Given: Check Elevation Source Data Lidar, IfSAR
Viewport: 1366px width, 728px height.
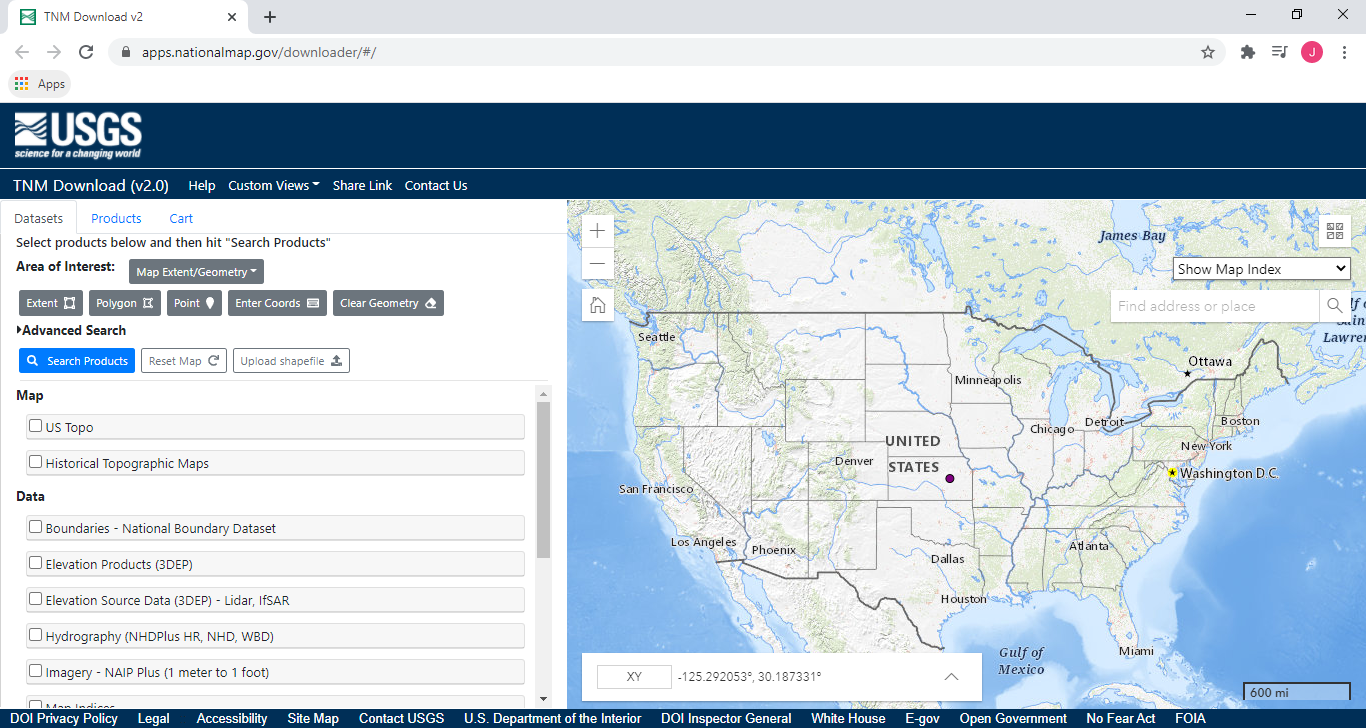Looking at the screenshot, I should pos(36,599).
